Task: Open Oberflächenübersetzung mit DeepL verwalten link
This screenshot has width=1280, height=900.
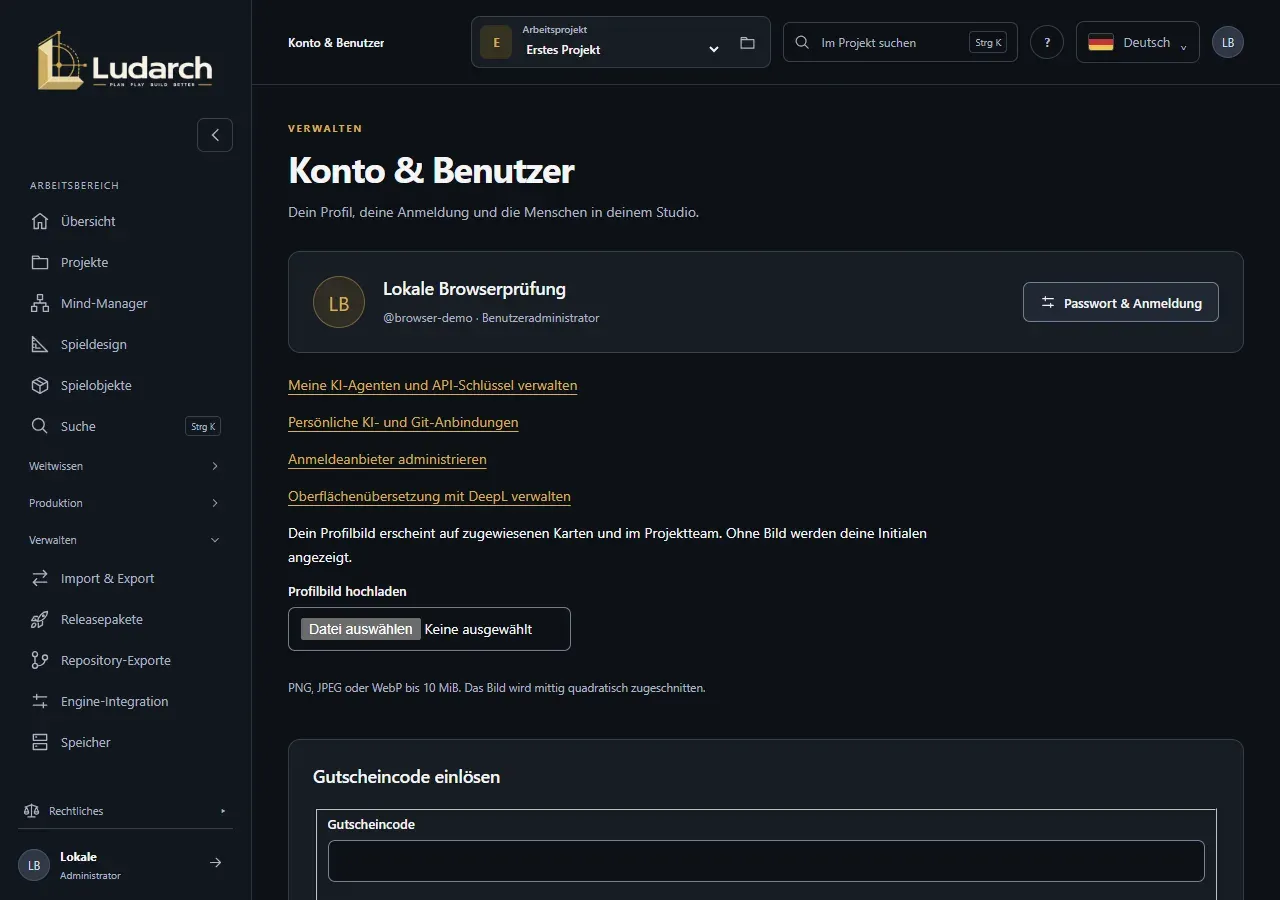Action: [x=430, y=496]
